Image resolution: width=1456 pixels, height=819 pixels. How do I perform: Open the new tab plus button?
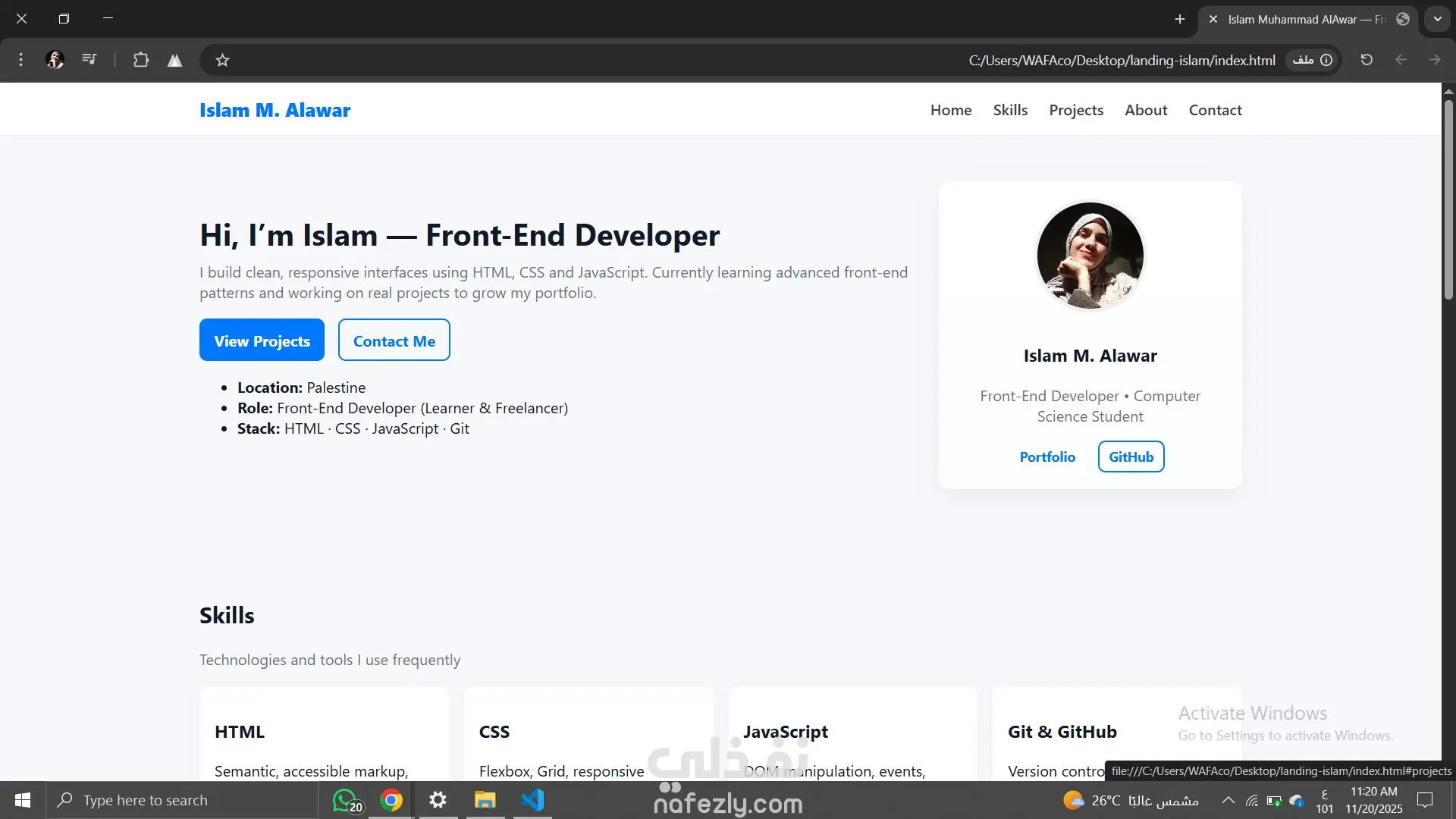[1180, 19]
